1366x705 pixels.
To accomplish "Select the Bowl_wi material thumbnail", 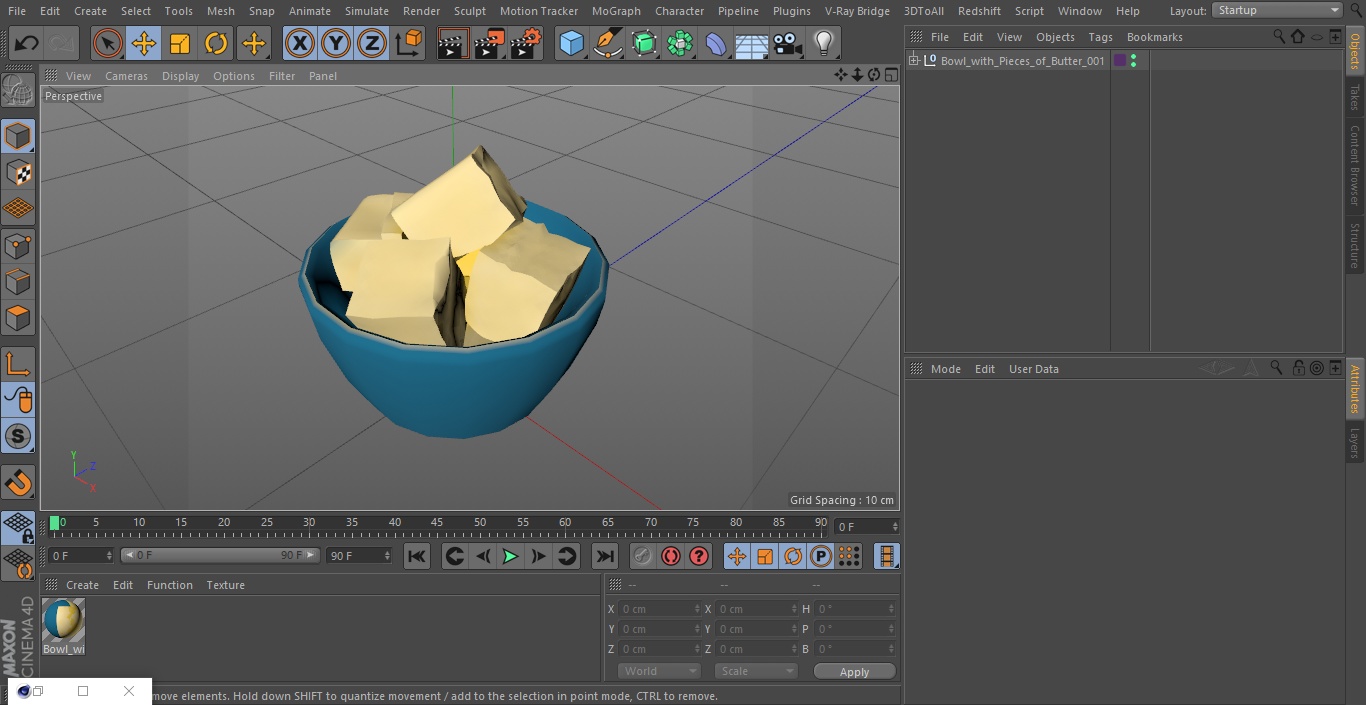I will (x=63, y=620).
